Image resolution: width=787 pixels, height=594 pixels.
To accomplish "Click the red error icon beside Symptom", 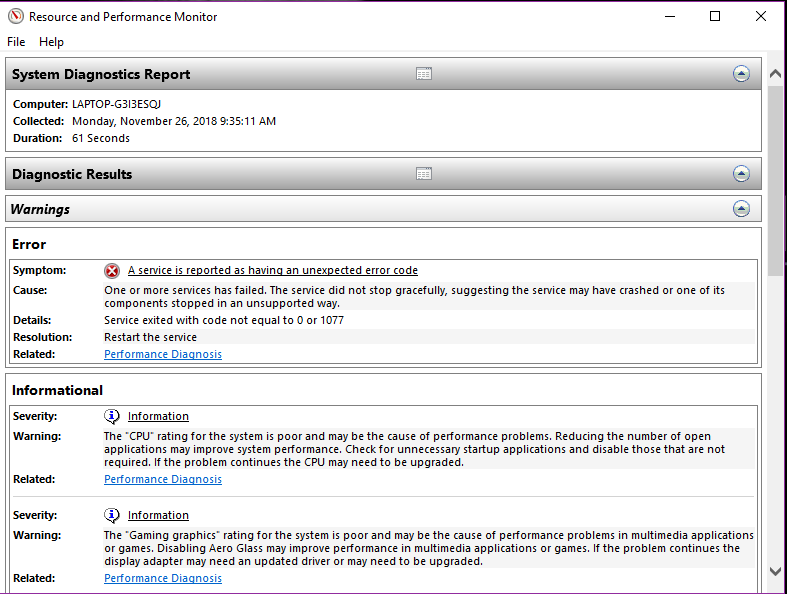I will coord(112,271).
